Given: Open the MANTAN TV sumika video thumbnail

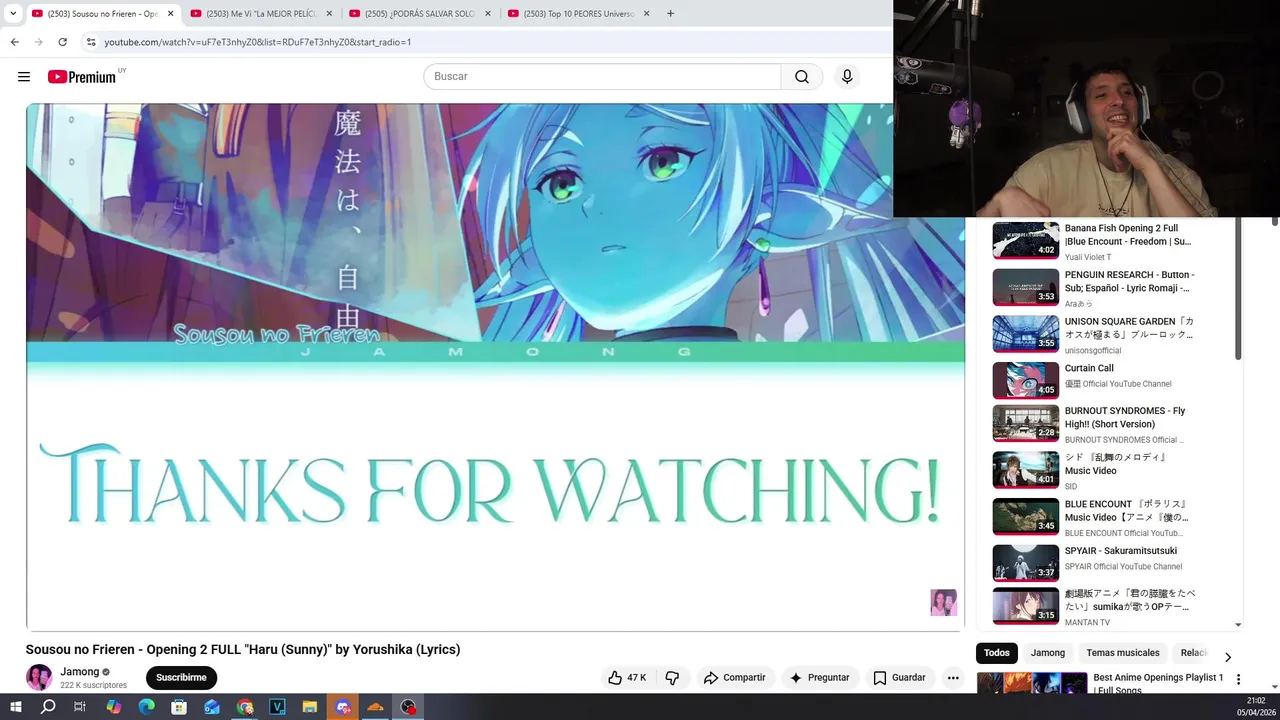Looking at the screenshot, I should (1025, 605).
